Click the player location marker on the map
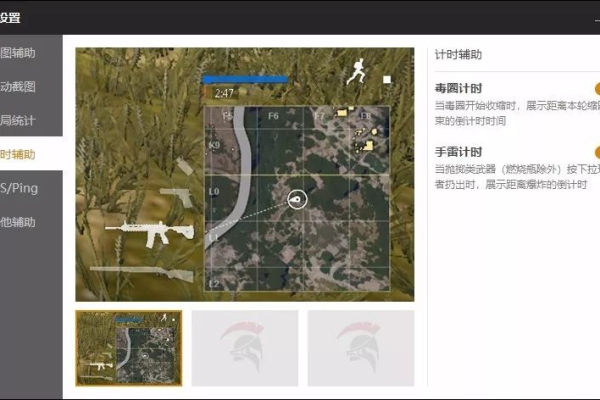The width and height of the screenshot is (600, 400). (297, 199)
